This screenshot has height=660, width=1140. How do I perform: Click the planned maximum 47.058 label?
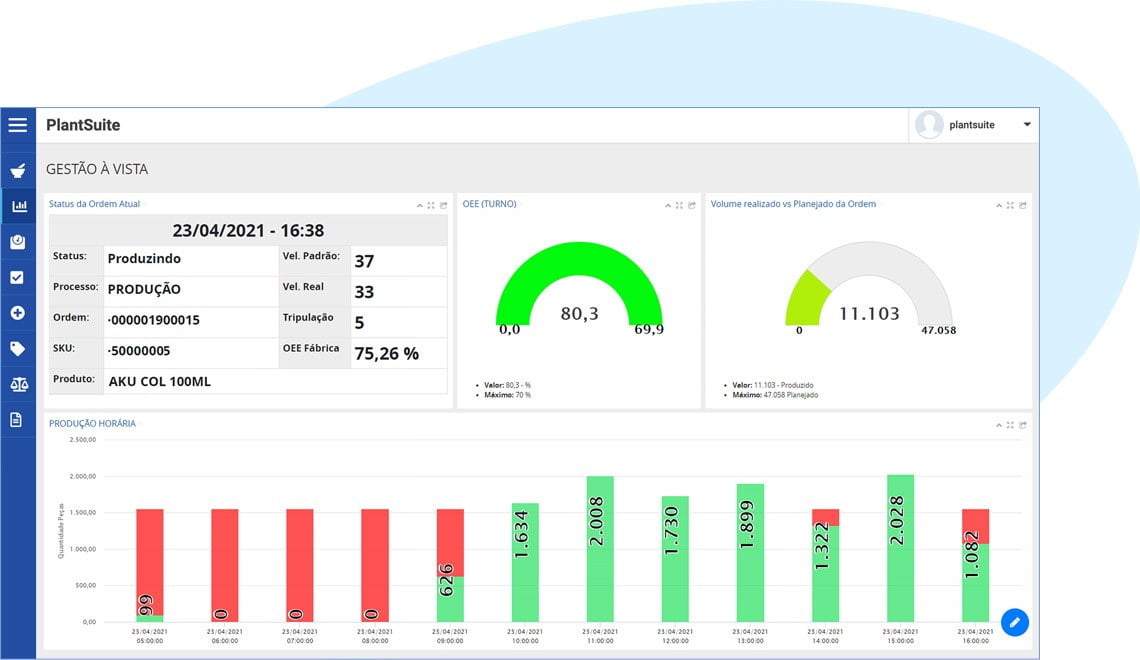pos(939,330)
